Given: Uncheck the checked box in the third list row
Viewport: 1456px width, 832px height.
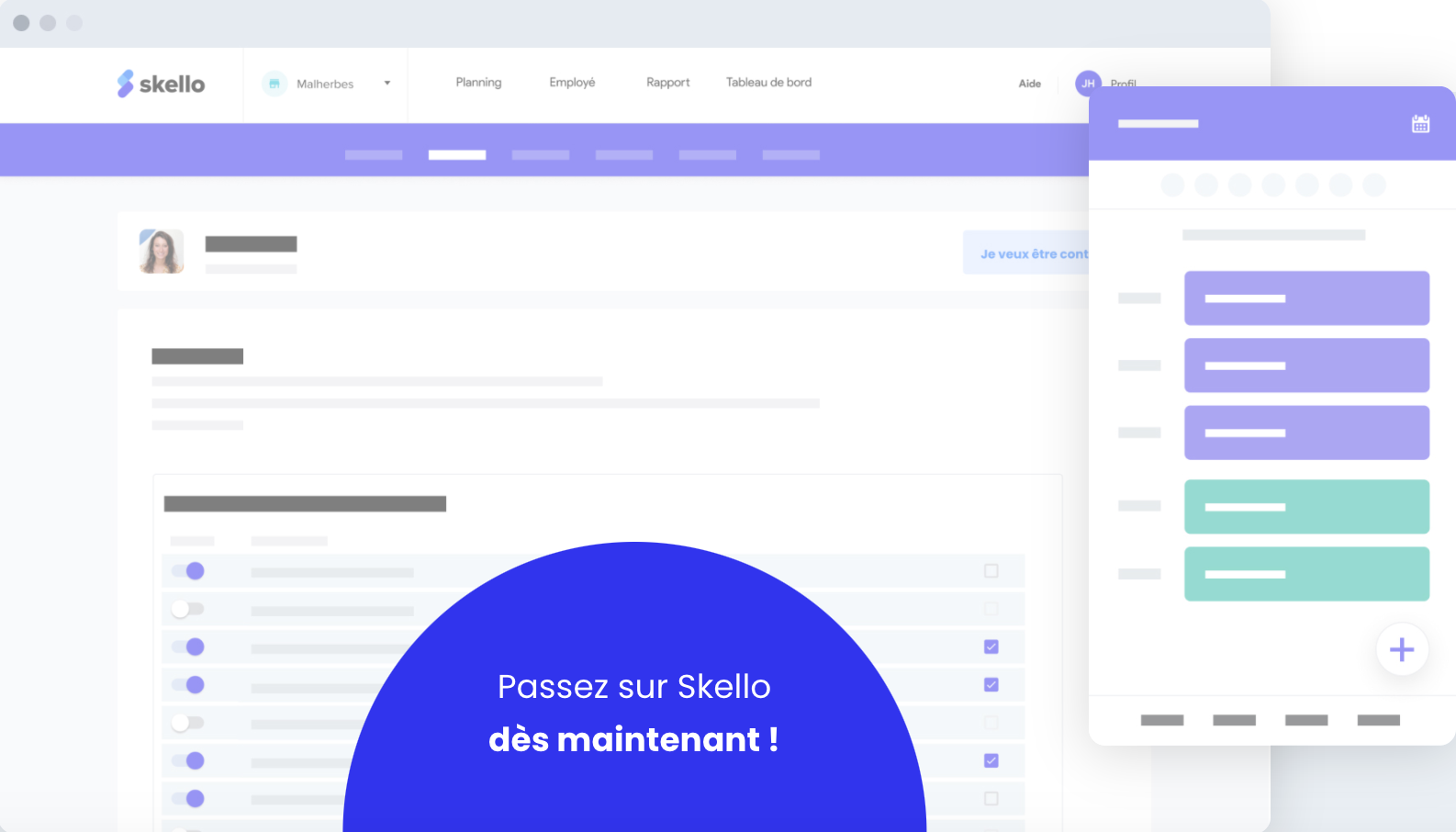Looking at the screenshot, I should (x=991, y=646).
